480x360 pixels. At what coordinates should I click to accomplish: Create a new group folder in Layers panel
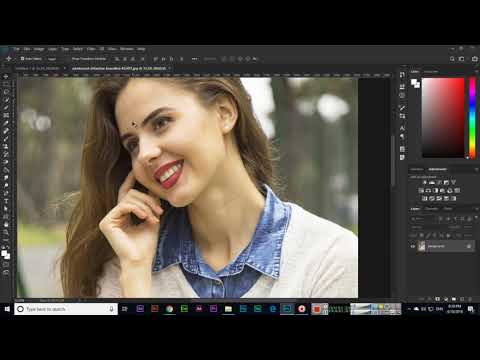pos(454,299)
